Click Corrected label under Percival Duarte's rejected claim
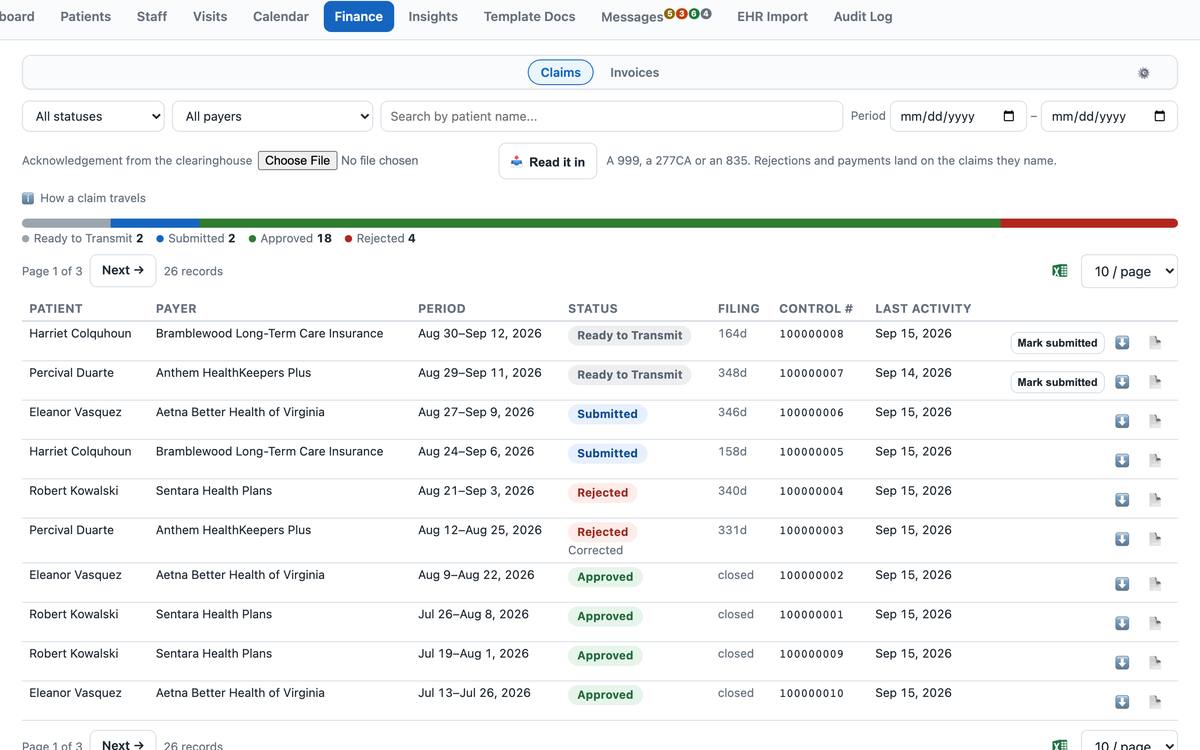1200x750 pixels. pos(595,550)
